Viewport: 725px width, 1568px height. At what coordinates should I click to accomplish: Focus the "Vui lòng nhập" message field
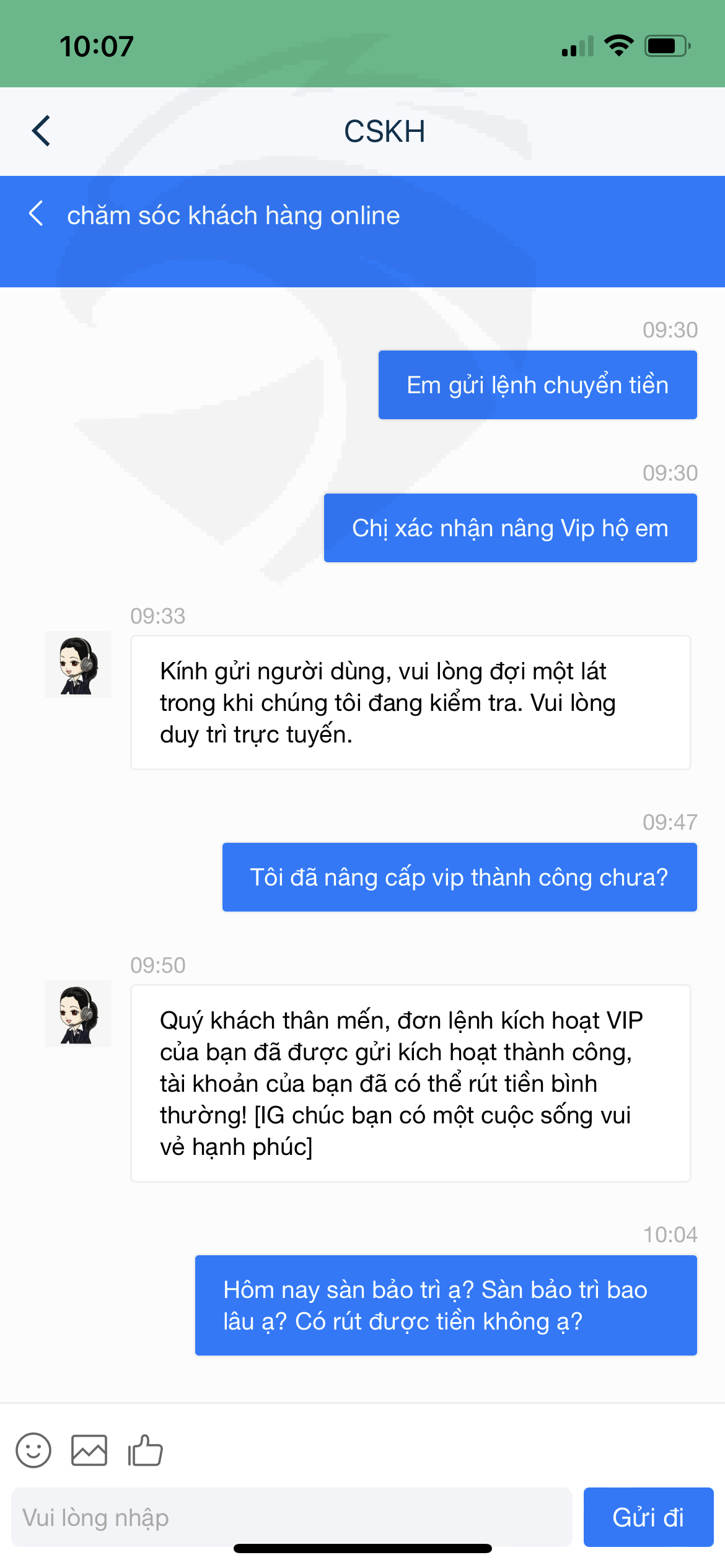point(291,1517)
